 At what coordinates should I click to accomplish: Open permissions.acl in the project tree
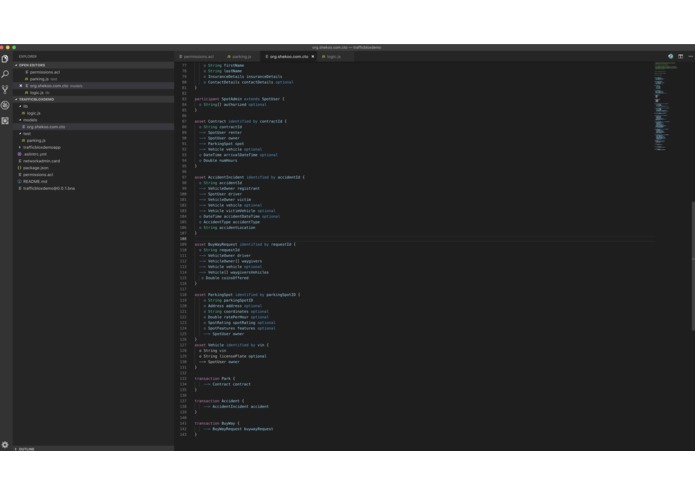38,175
